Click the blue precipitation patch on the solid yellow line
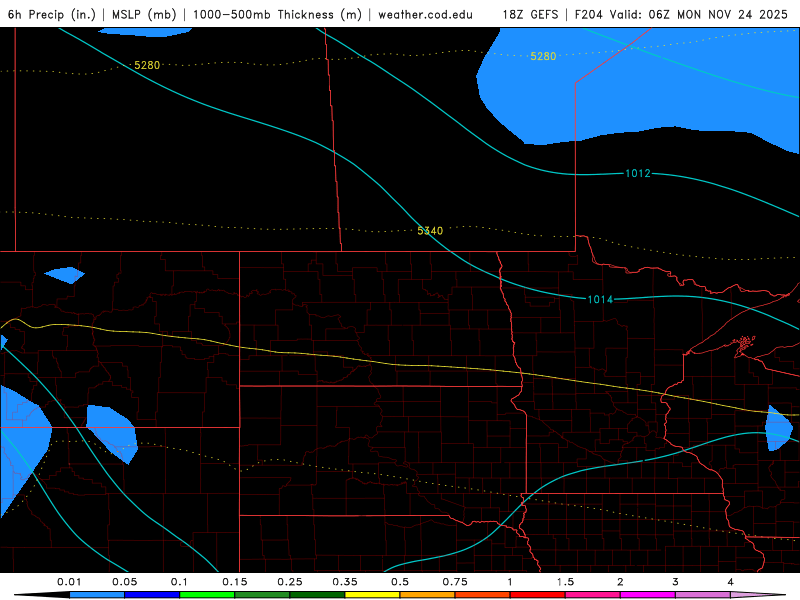Screen dimensions: 800x600 (x=779, y=428)
